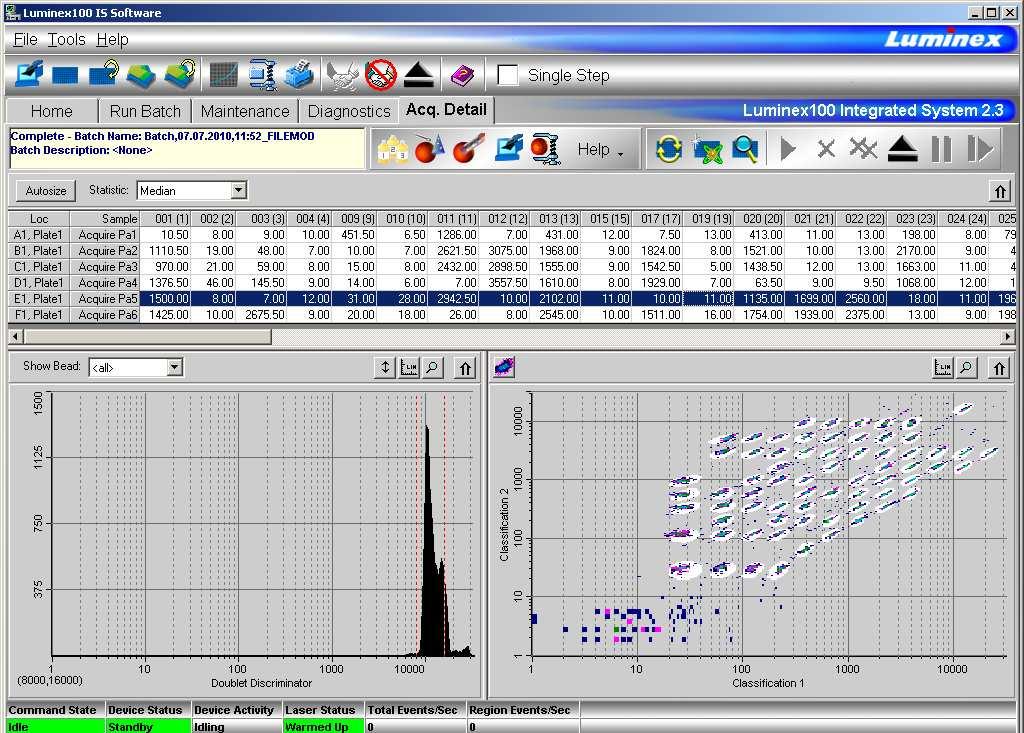The height and width of the screenshot is (733, 1024).
Task: Select the A1, Plate1 row header
Action: [x=39, y=235]
